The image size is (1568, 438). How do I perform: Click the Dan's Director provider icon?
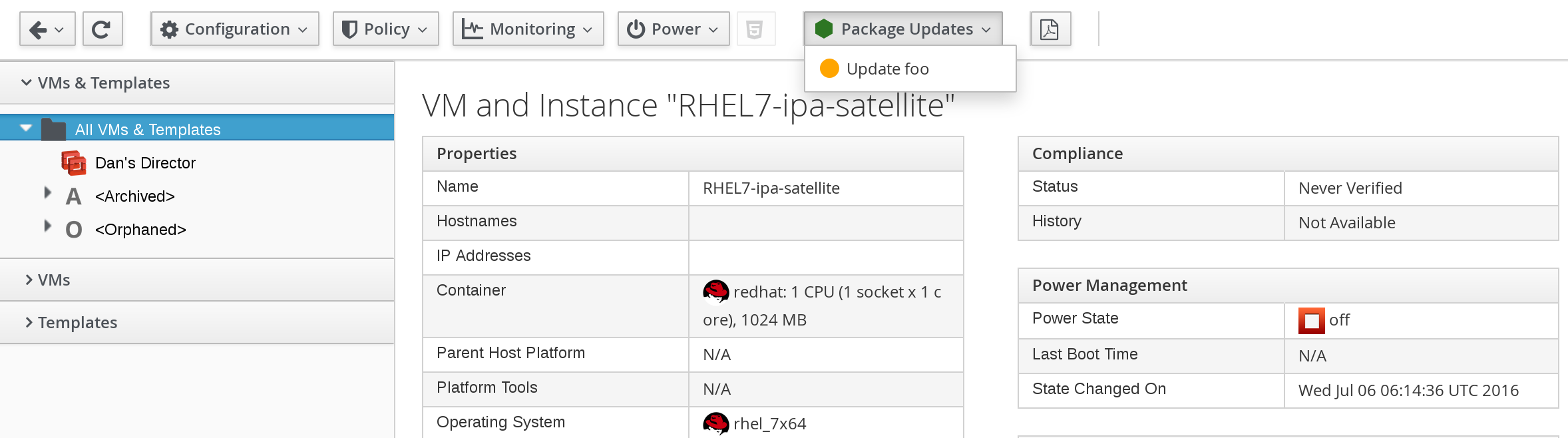coord(74,163)
